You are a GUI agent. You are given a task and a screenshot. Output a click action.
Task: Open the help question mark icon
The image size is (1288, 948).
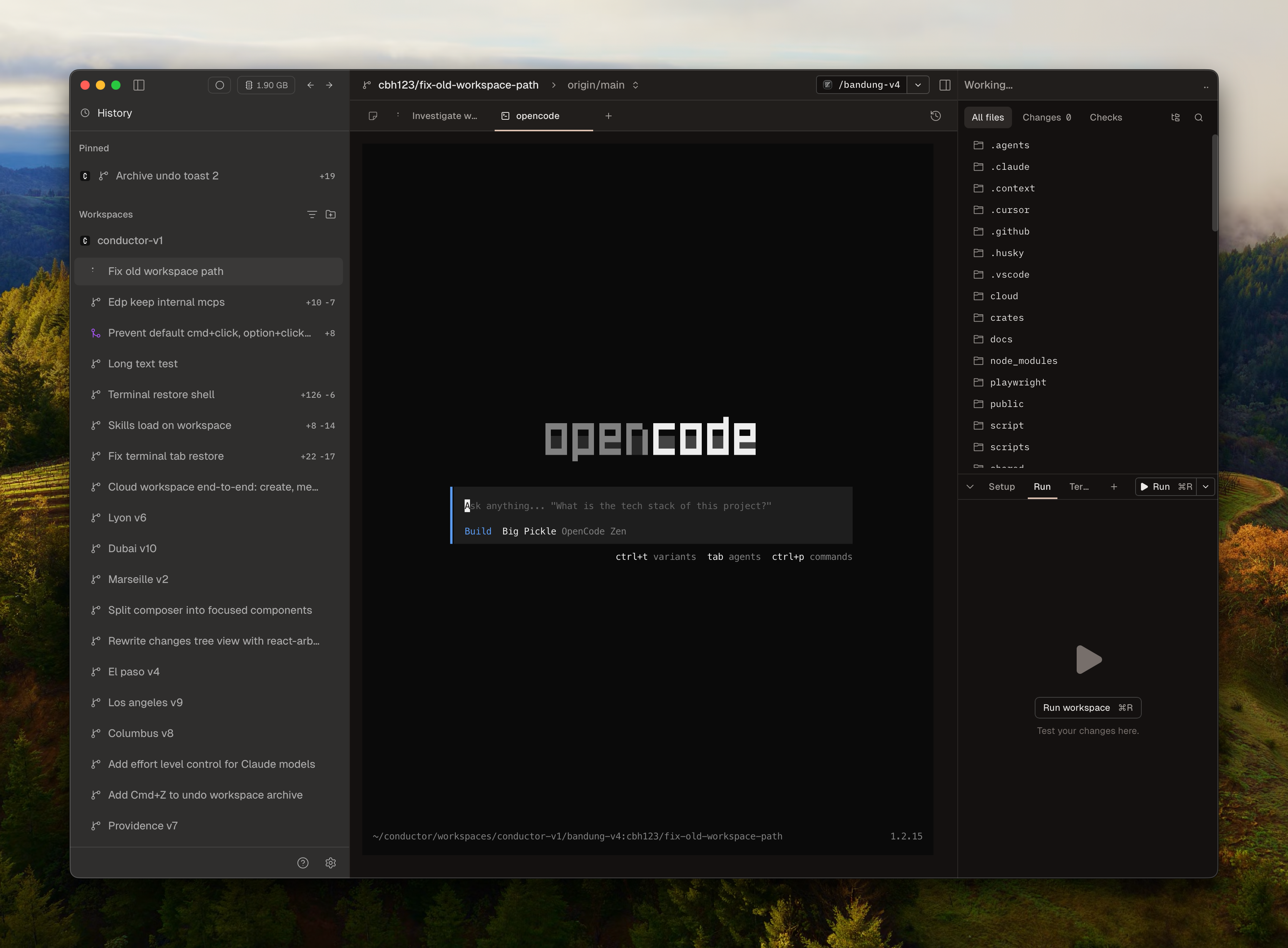pyautogui.click(x=303, y=863)
